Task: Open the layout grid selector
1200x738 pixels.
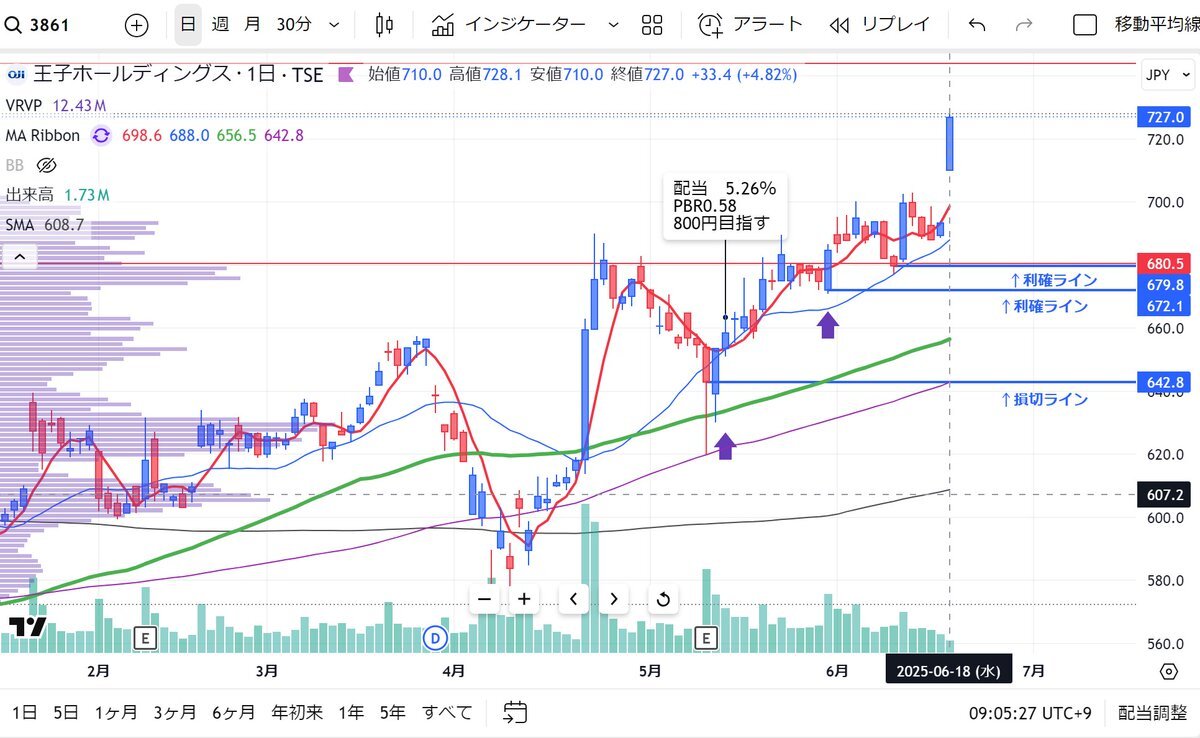Action: (652, 24)
